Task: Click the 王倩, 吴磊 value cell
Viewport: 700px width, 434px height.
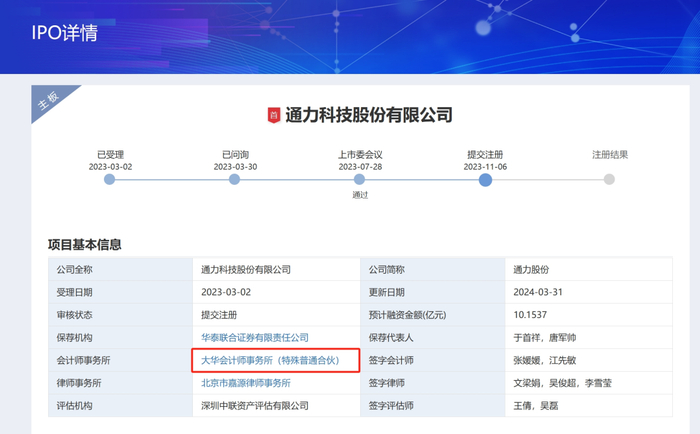Action: click(x=588, y=406)
